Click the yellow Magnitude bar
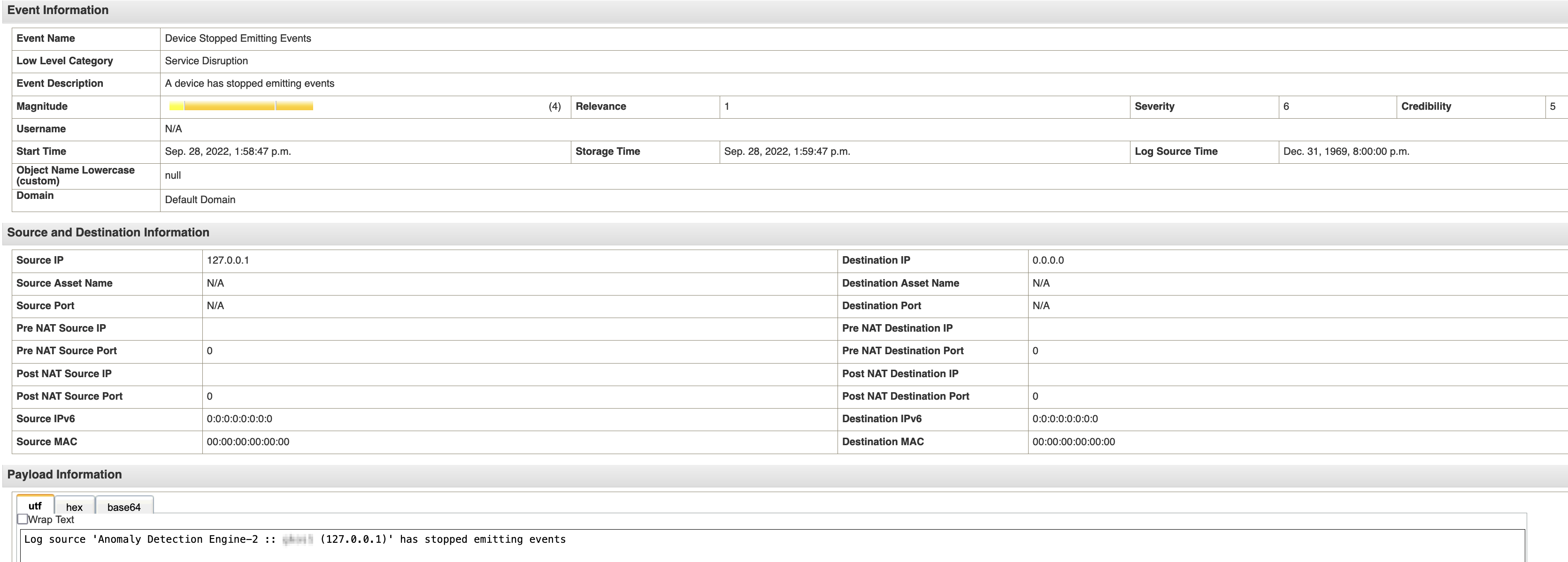The image size is (1568, 562). pos(241,106)
